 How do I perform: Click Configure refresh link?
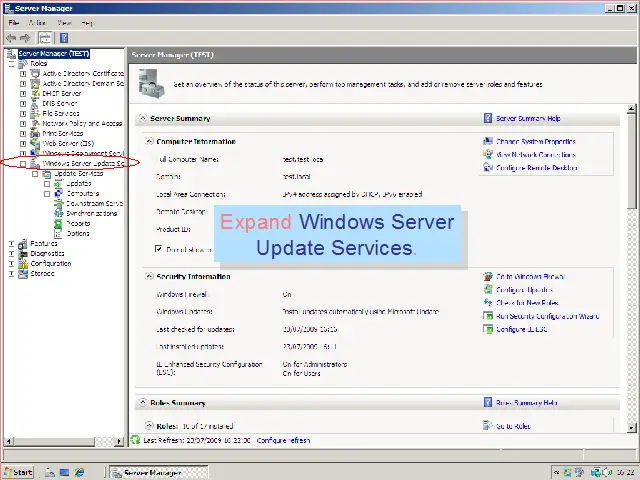pyautogui.click(x=283, y=440)
